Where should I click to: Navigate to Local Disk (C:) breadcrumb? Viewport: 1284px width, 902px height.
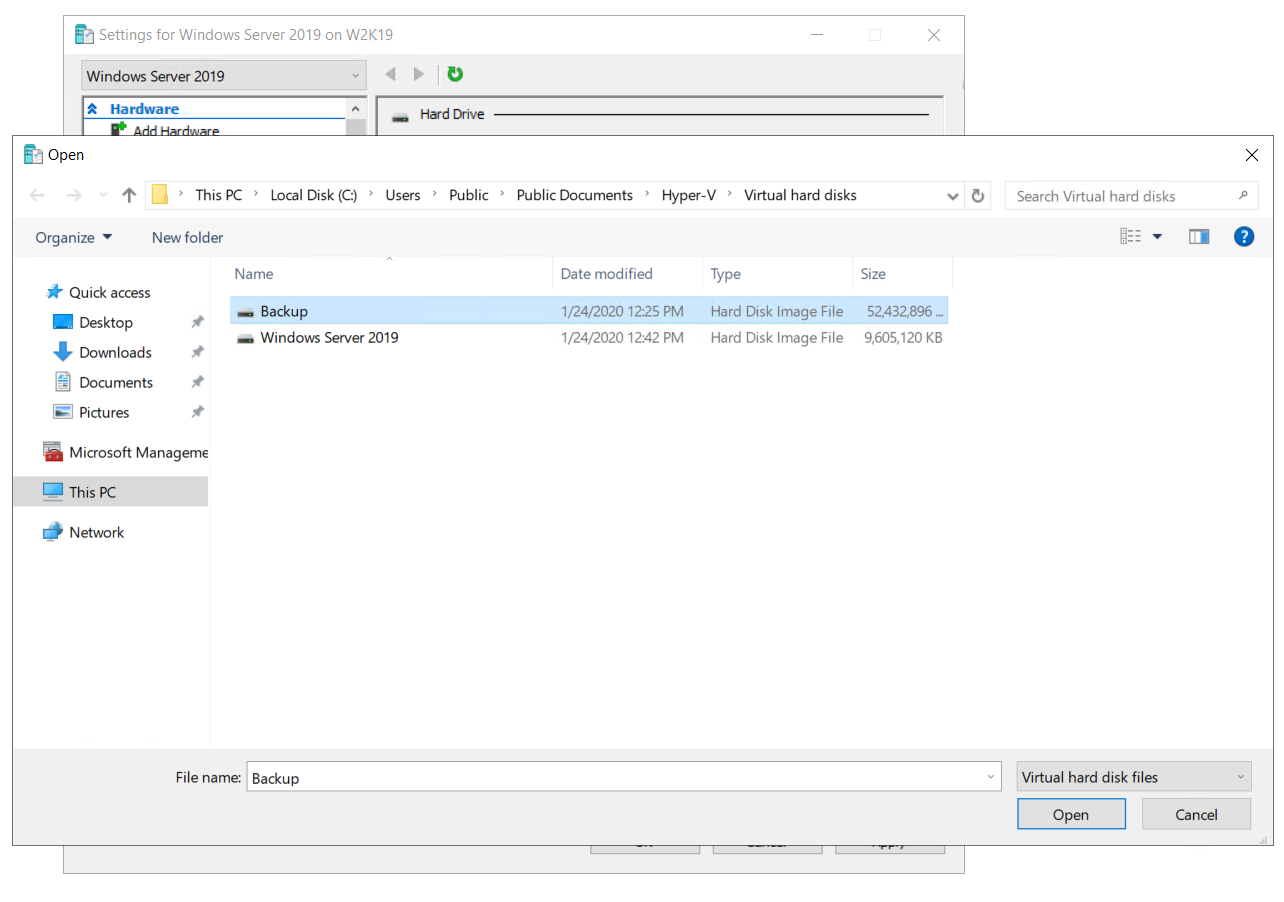pyautogui.click(x=314, y=196)
